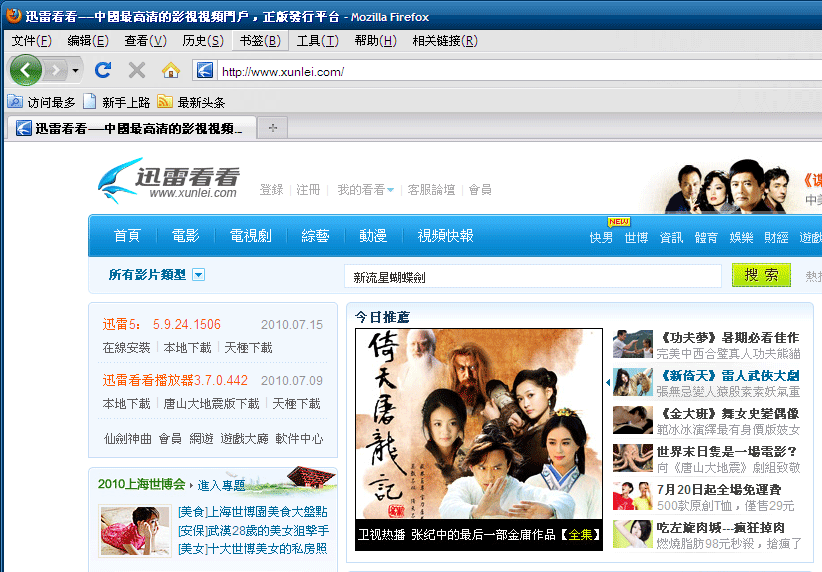Go to 綜藝 in navigation bar
The height and width of the screenshot is (572, 822).
coord(315,236)
